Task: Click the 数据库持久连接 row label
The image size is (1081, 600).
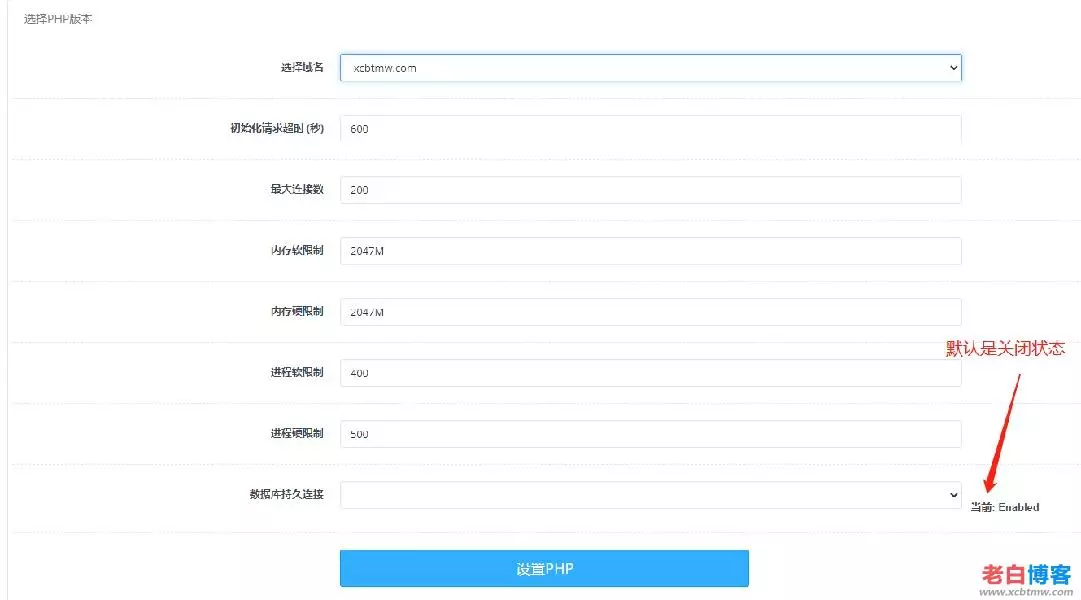Action: coord(284,494)
